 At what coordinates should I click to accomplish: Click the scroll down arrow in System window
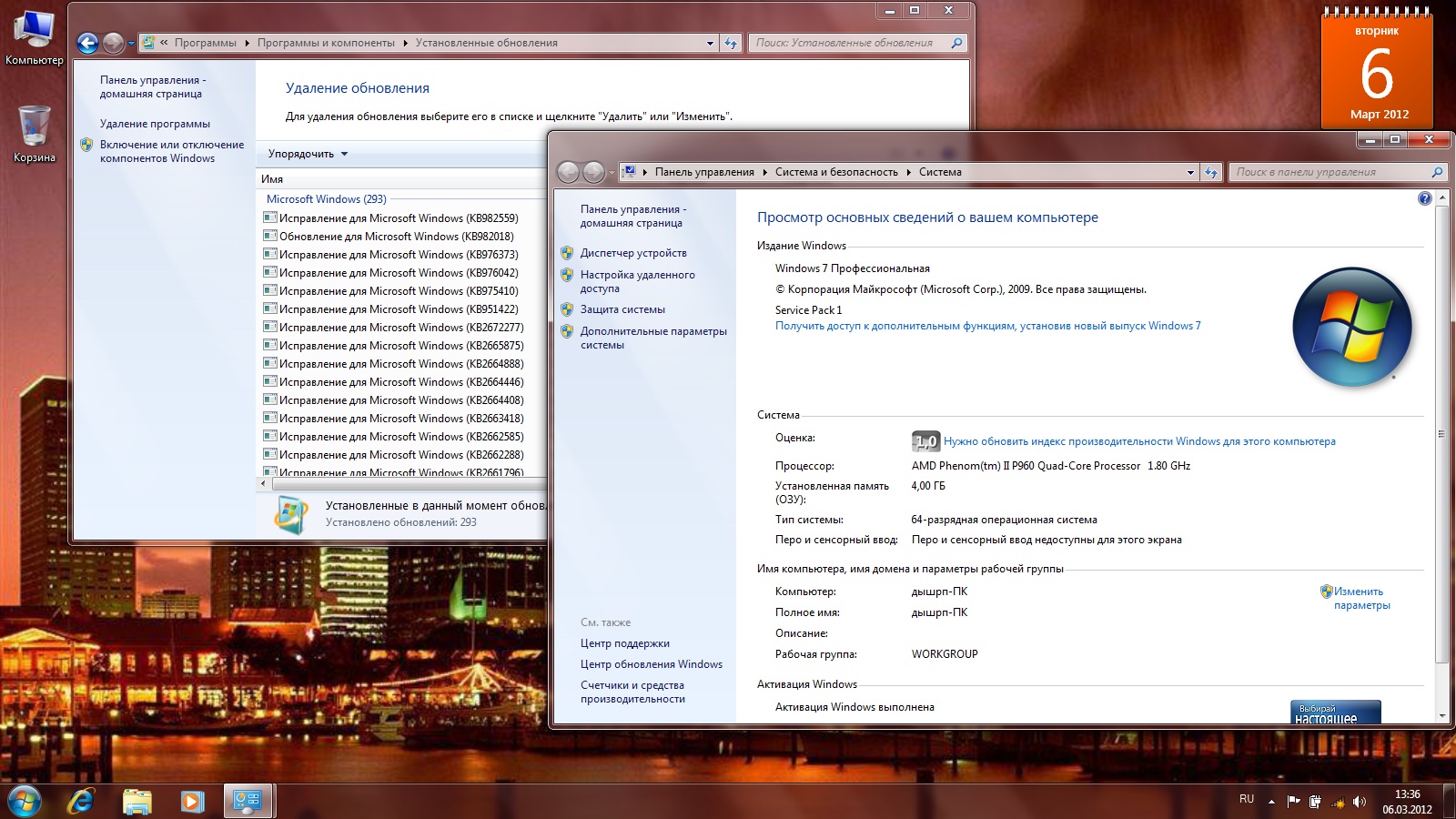(1441, 716)
